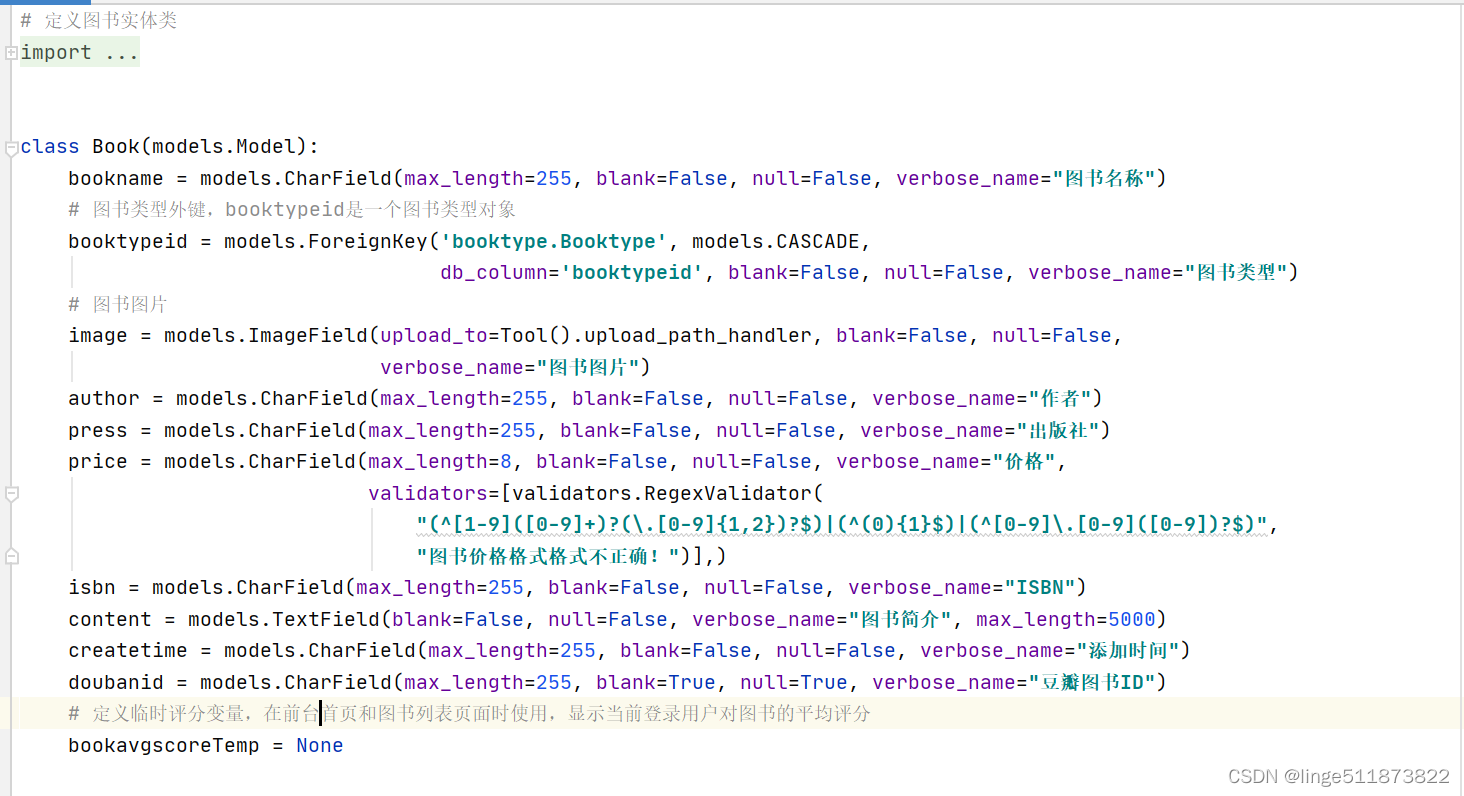
Task: Click "null=True" in the doubanid line
Action: point(794,682)
